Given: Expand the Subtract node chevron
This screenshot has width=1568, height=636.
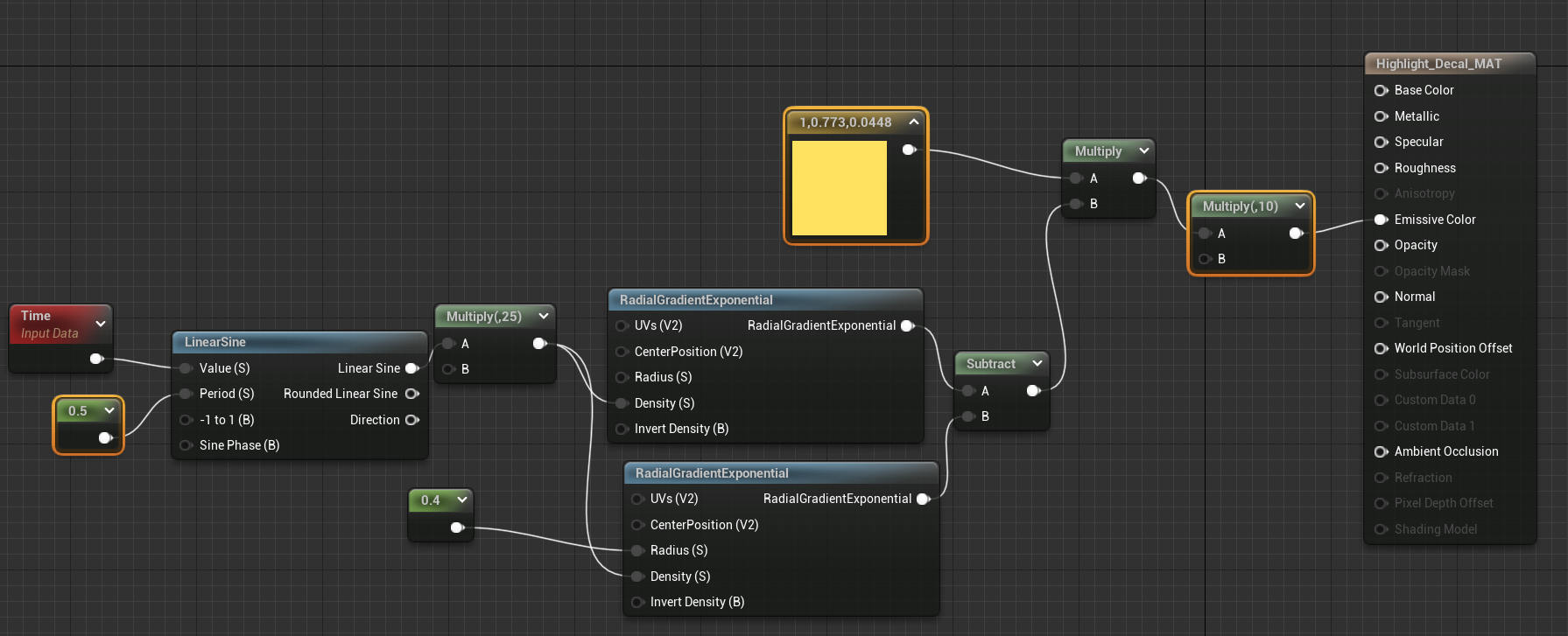Looking at the screenshot, I should tap(1037, 363).
